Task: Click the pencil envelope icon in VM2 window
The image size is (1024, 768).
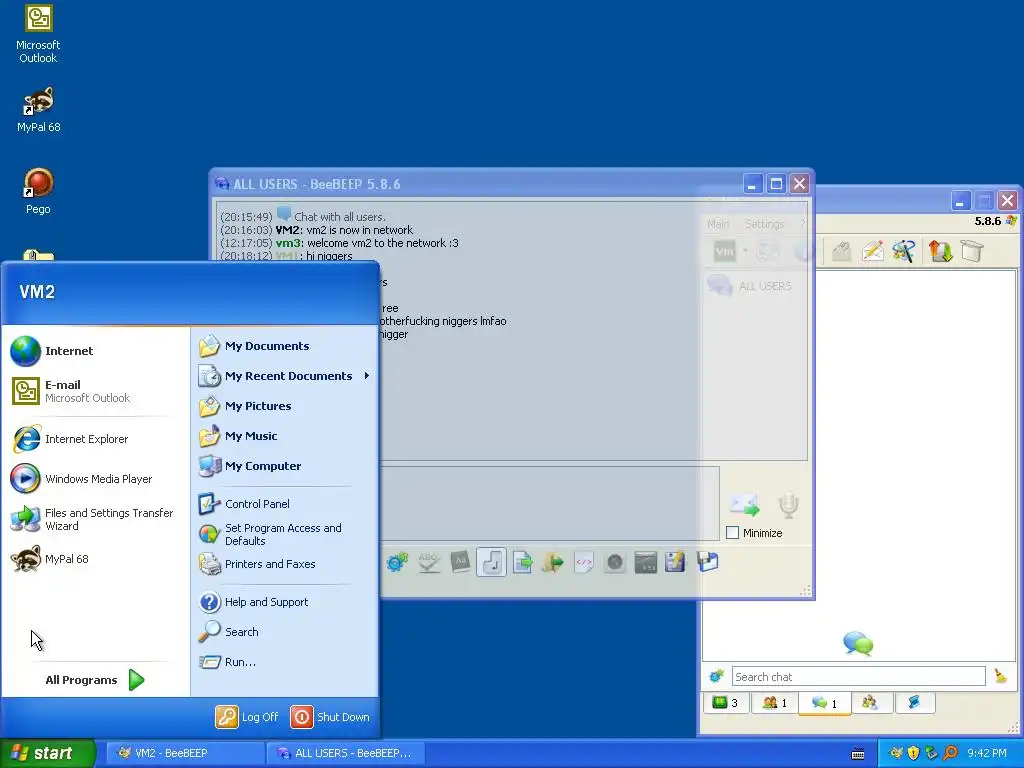Action: click(x=873, y=251)
